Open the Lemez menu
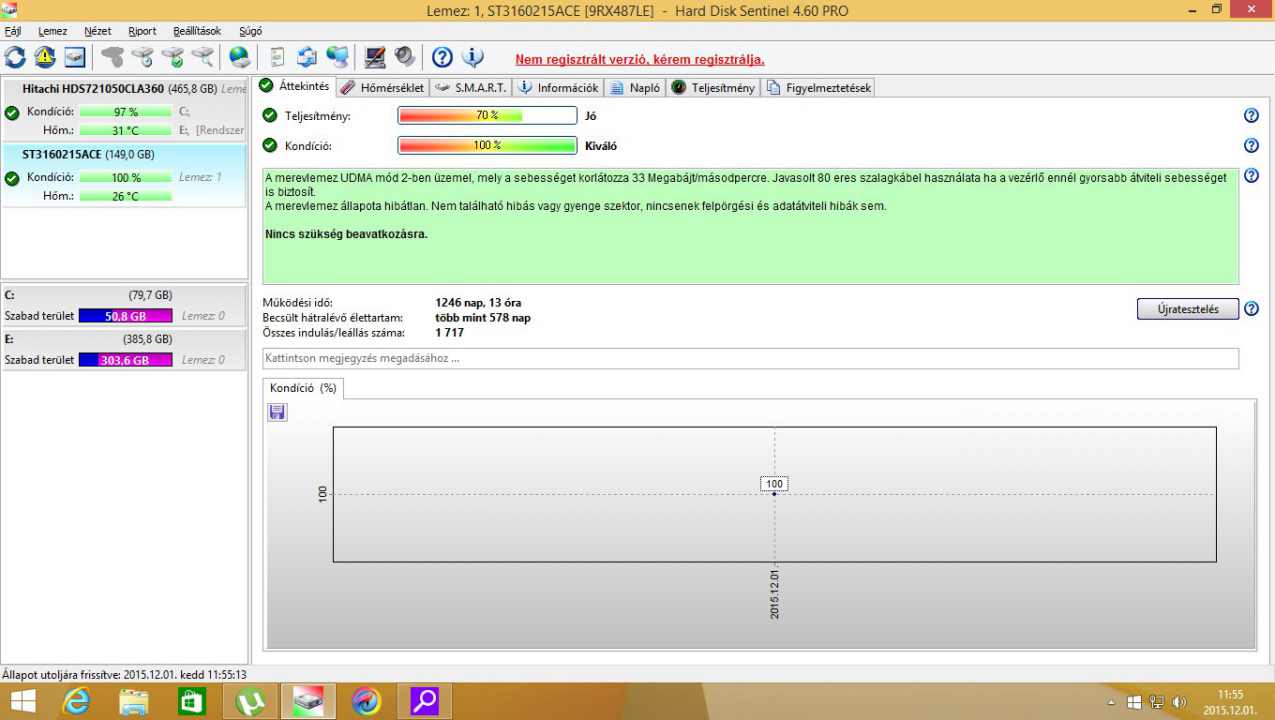The width and height of the screenshot is (1275, 720). click(x=52, y=31)
